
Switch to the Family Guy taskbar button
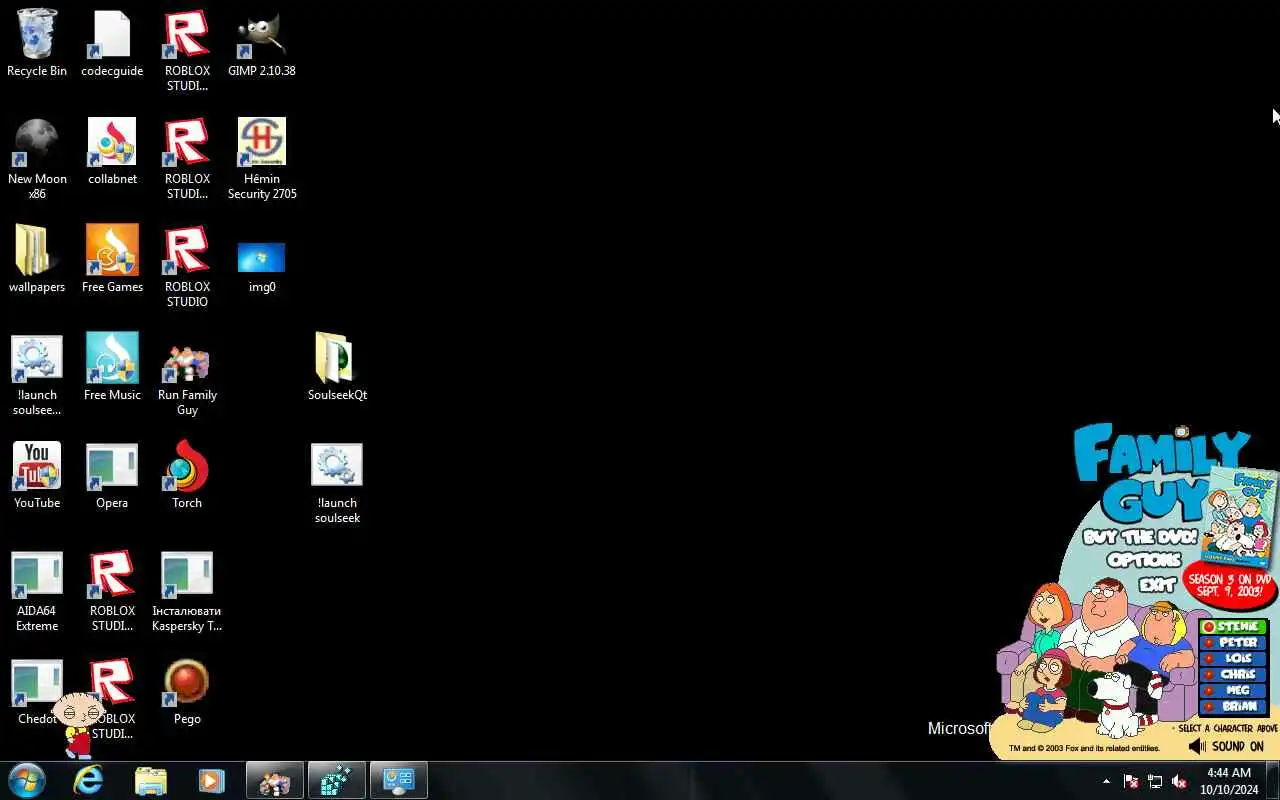pyautogui.click(x=274, y=780)
